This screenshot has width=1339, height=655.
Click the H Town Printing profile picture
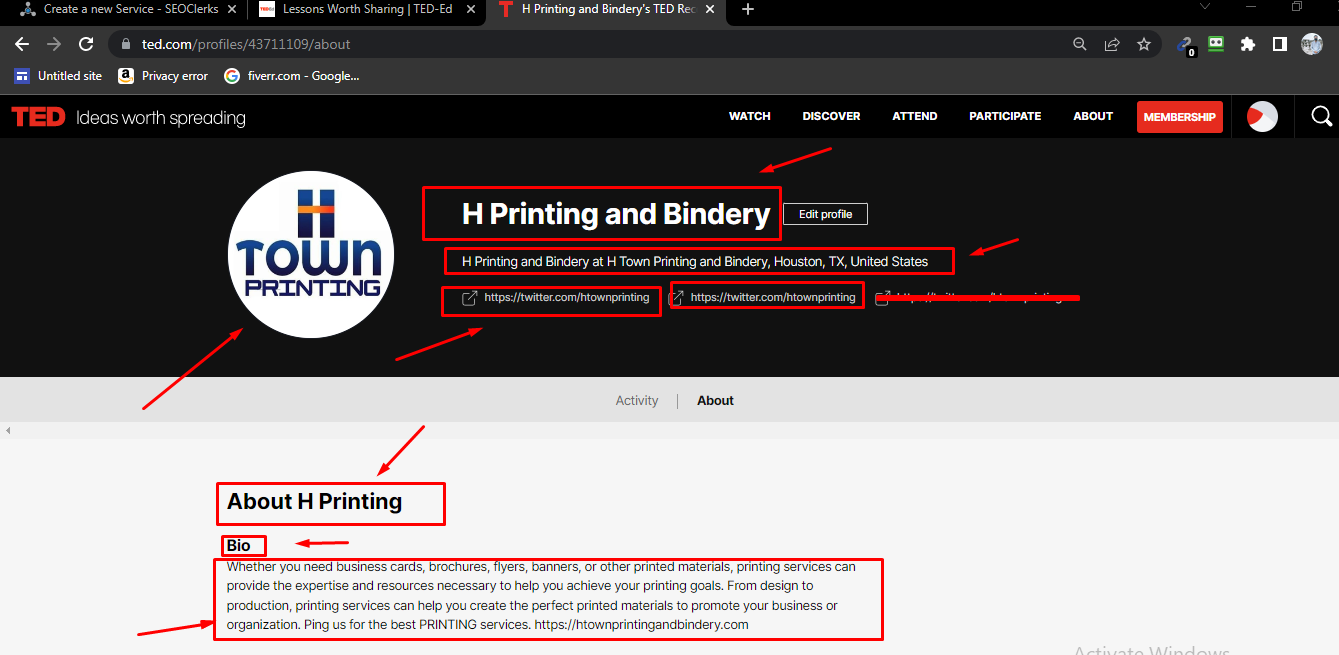tap(311, 254)
